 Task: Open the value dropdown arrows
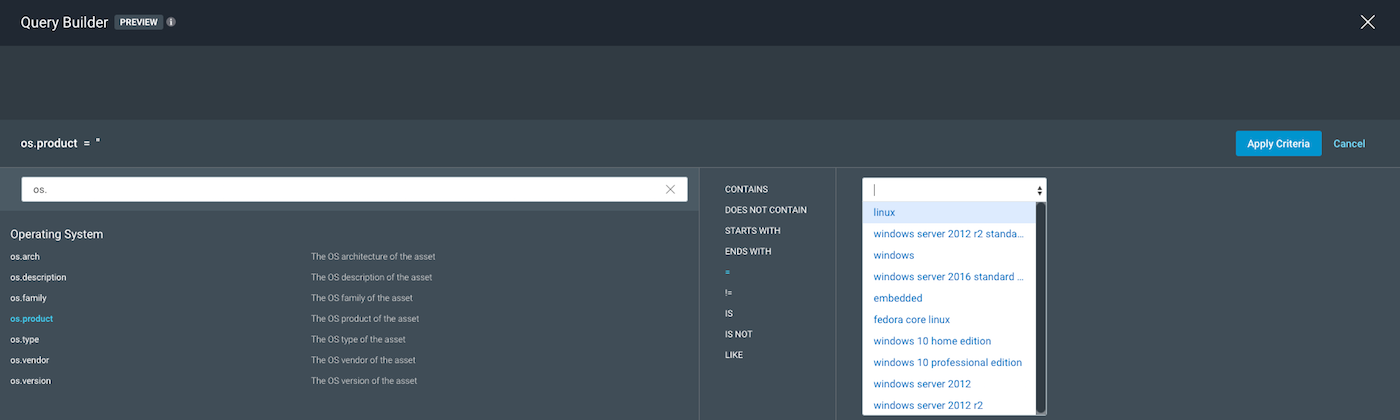pos(1040,190)
